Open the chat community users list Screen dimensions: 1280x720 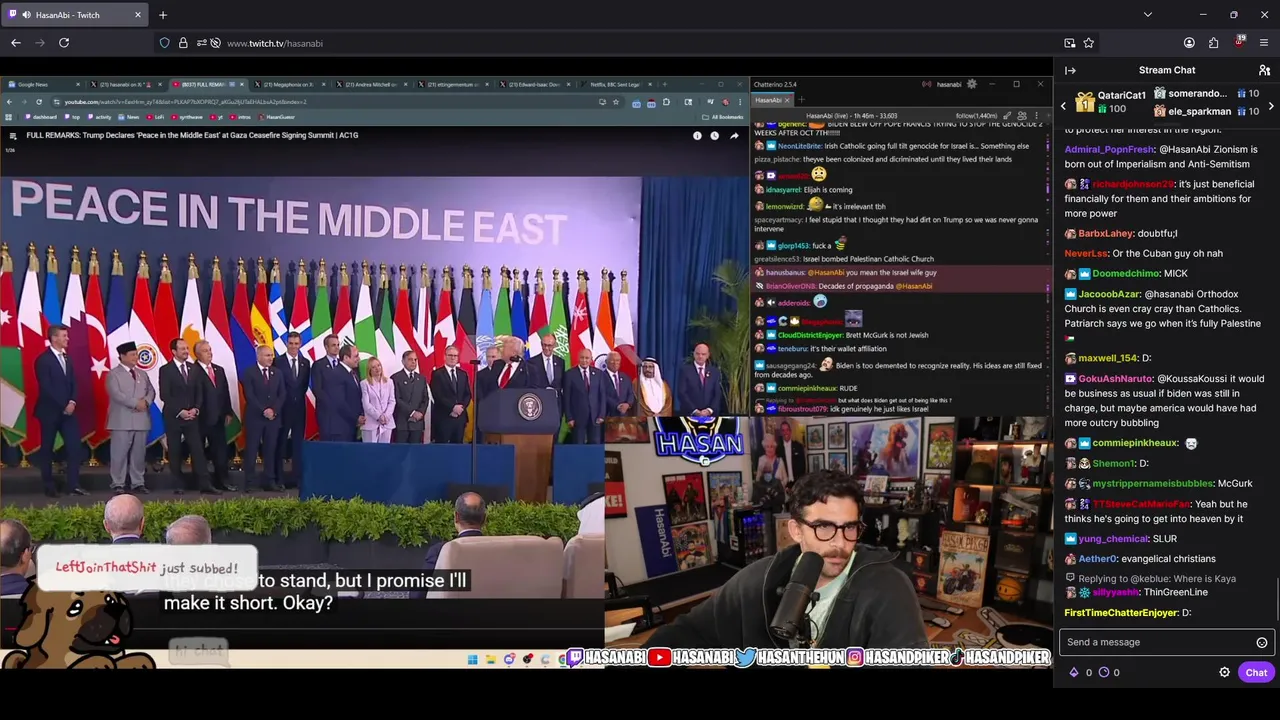[1264, 70]
